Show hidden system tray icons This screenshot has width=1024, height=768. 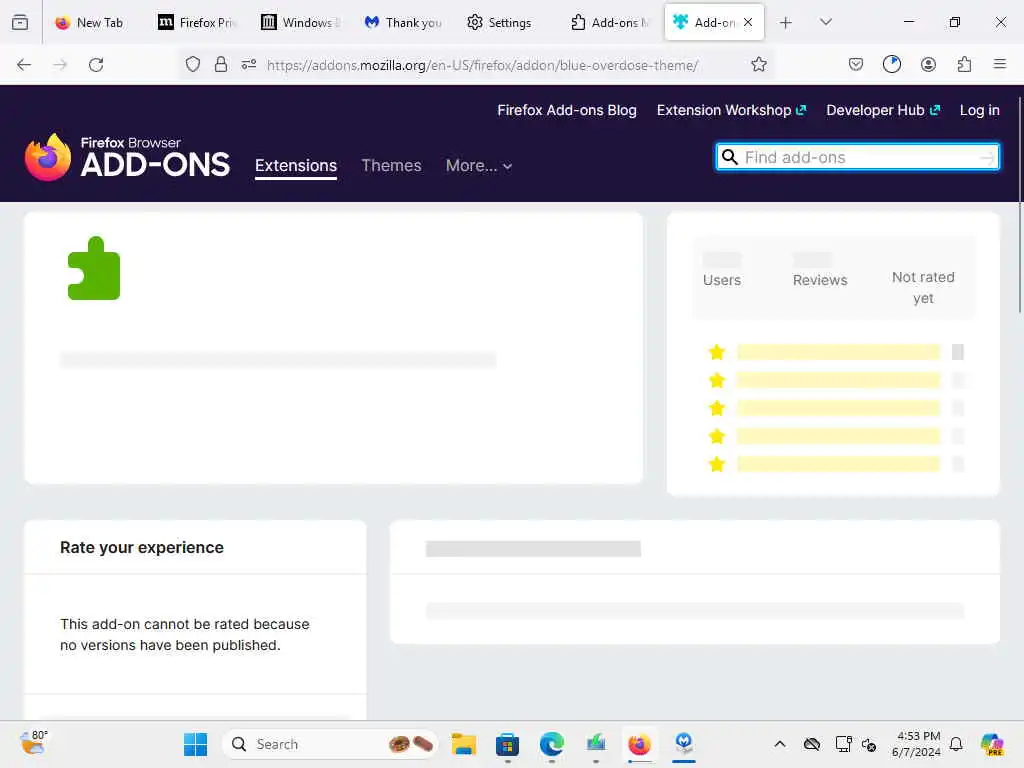[780, 744]
